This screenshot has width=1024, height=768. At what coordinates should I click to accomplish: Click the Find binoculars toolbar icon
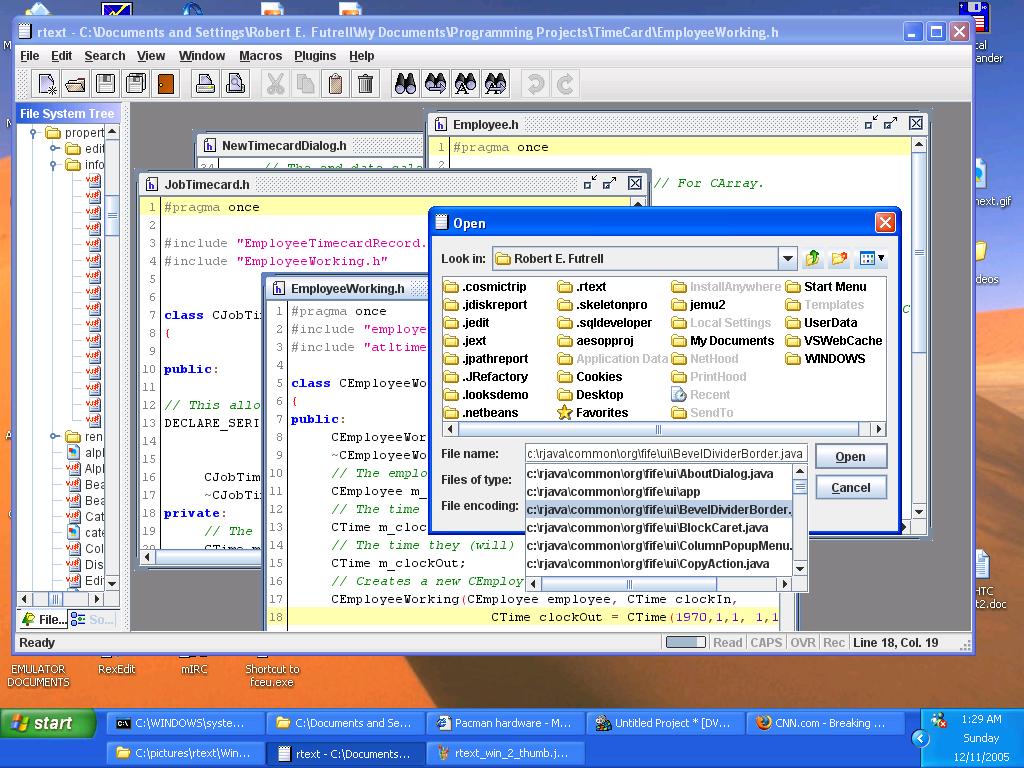(x=405, y=84)
